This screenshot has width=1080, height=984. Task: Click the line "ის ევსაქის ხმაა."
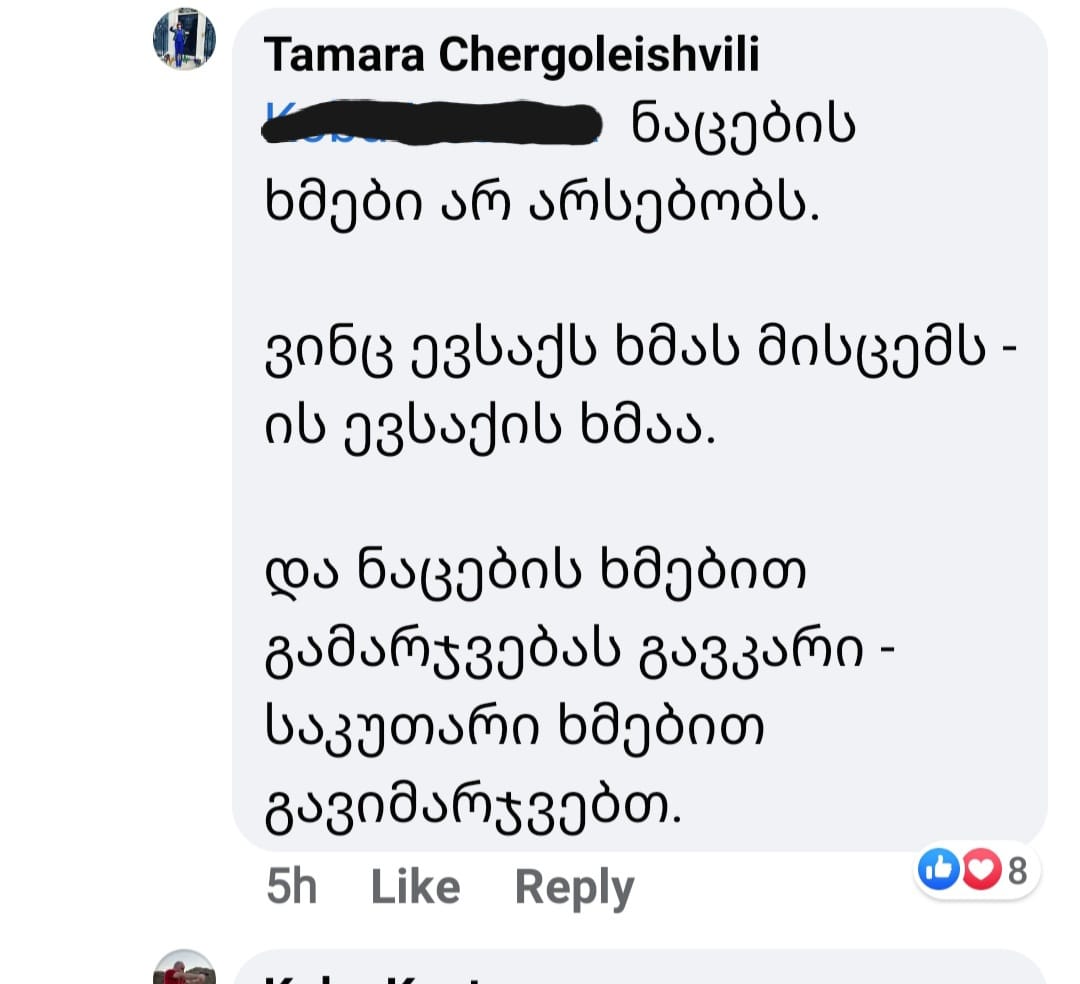click(x=491, y=429)
